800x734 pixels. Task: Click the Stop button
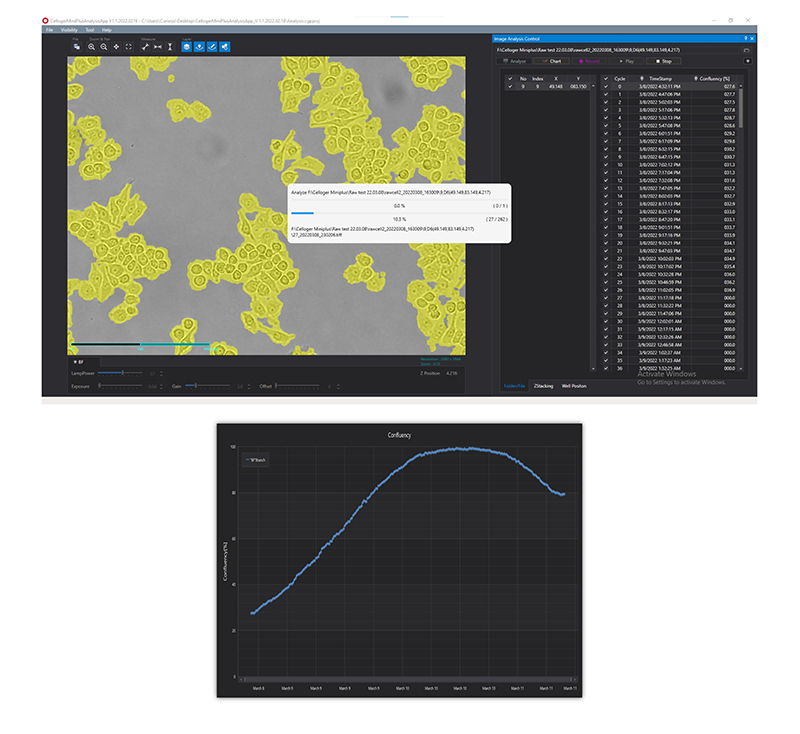pyautogui.click(x=663, y=61)
